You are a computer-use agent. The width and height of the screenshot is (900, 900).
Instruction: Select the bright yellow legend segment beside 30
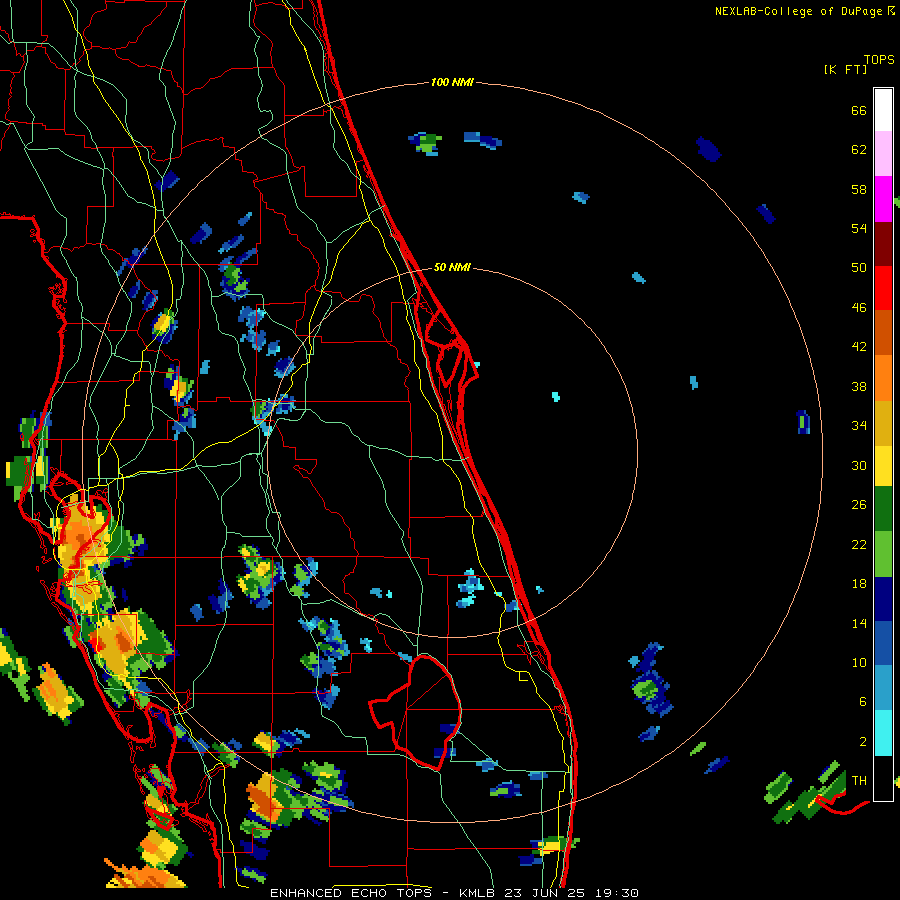(883, 465)
